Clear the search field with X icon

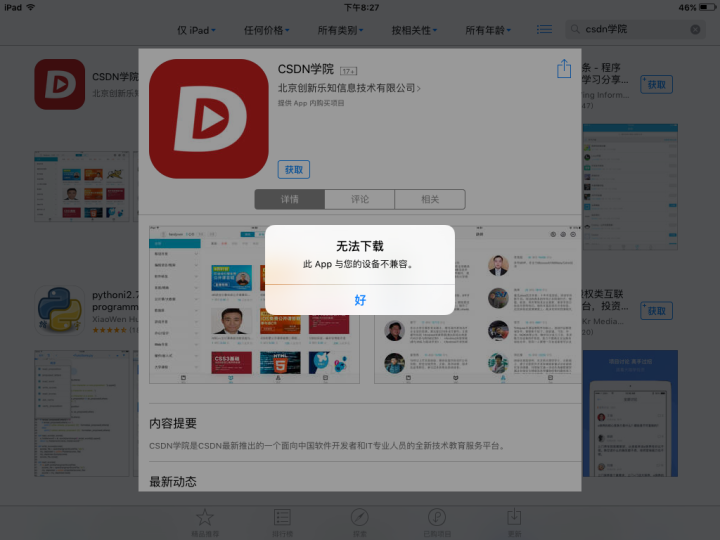[695, 29]
